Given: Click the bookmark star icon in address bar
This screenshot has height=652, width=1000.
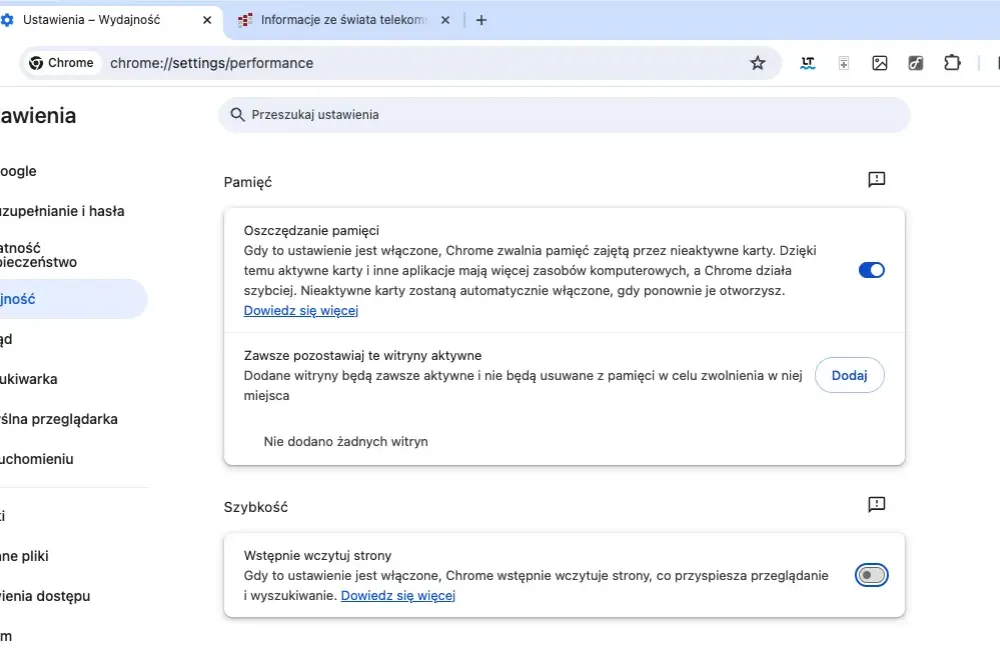Looking at the screenshot, I should (757, 63).
